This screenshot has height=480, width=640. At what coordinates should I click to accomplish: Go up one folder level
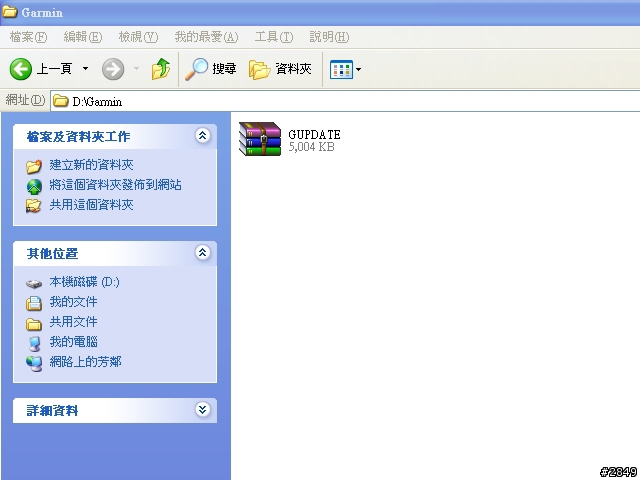161,69
